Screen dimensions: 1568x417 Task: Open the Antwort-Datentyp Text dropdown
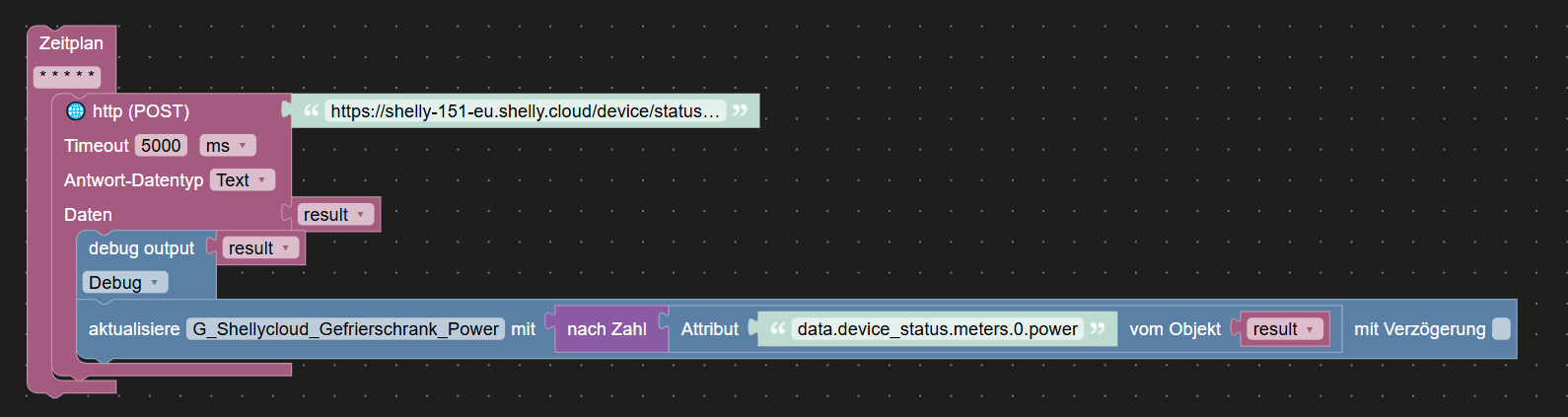click(242, 180)
